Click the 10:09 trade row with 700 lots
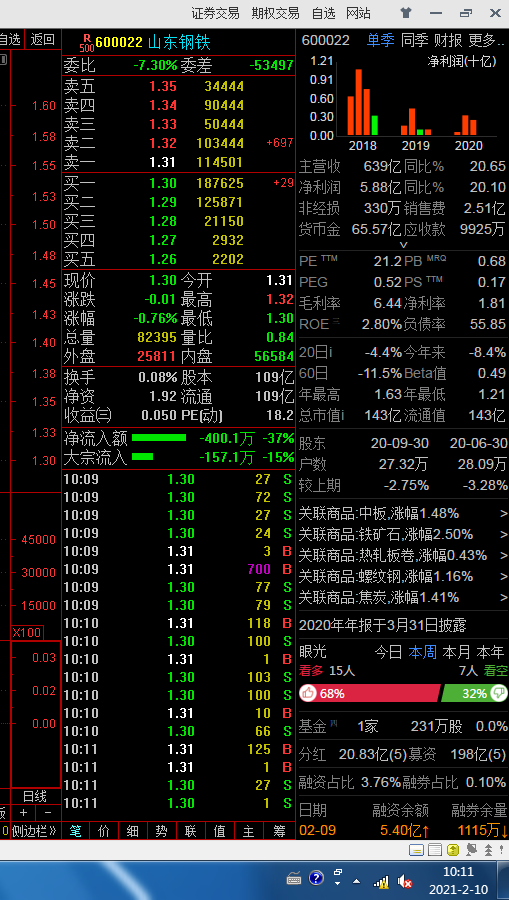 (178, 569)
